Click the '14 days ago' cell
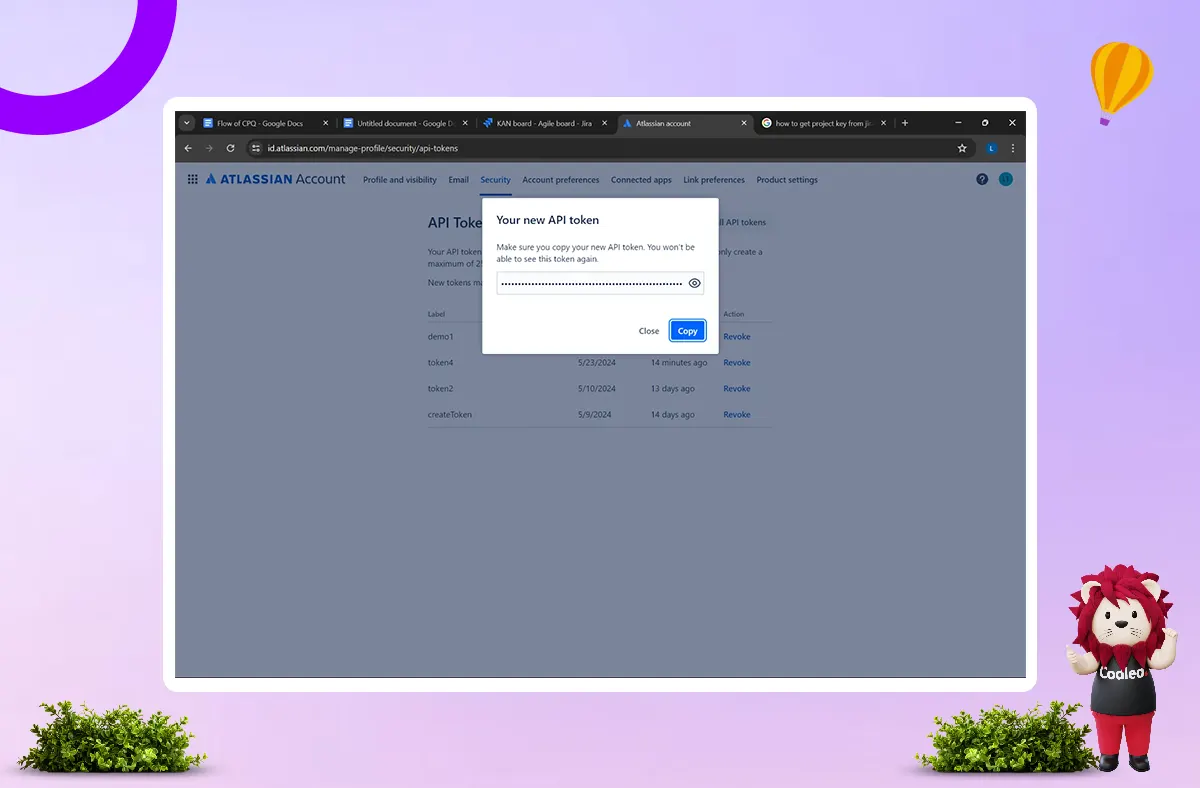The width and height of the screenshot is (1200, 788). pyautogui.click(x=673, y=415)
